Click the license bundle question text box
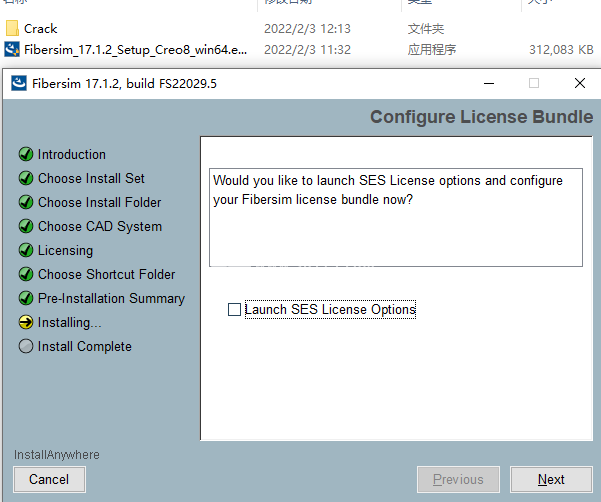 tap(396, 217)
